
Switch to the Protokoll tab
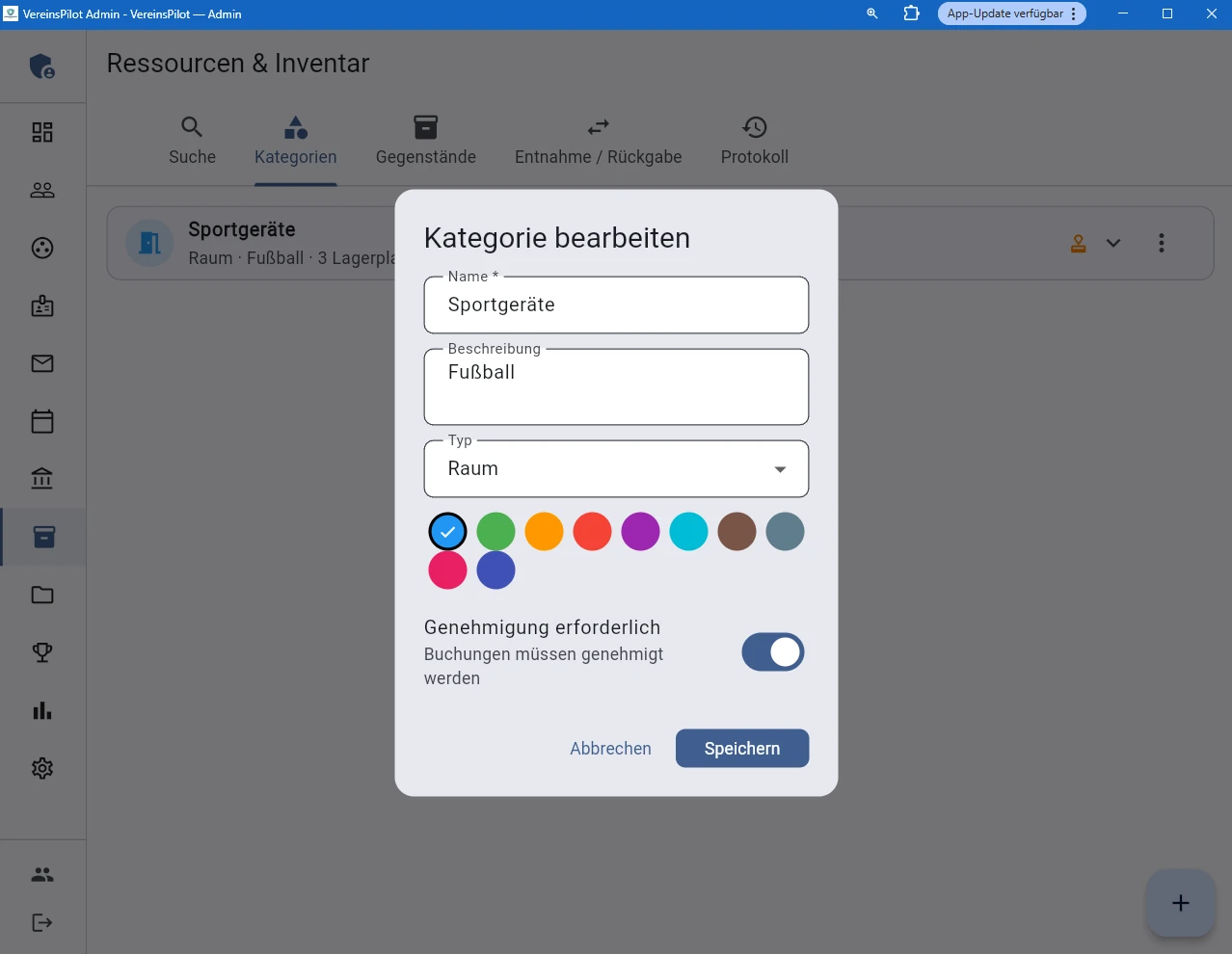754,142
